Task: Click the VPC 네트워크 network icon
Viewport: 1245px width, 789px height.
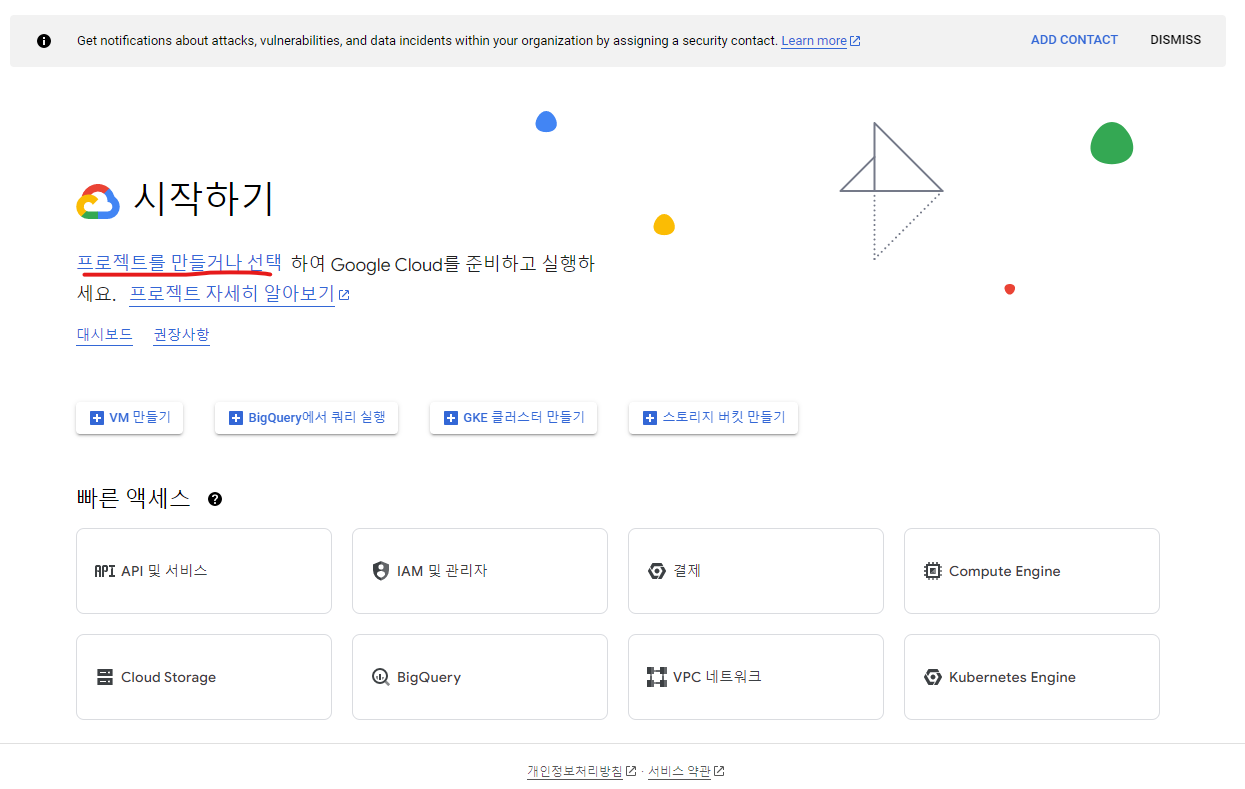Action: (657, 677)
